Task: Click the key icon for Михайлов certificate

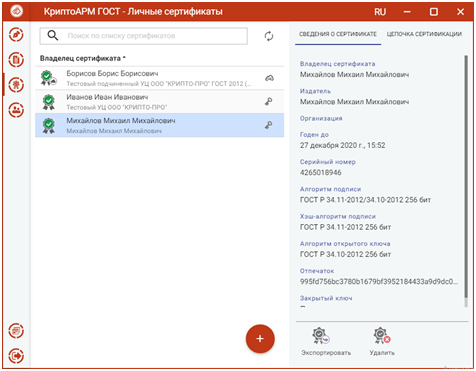Action: pos(269,125)
